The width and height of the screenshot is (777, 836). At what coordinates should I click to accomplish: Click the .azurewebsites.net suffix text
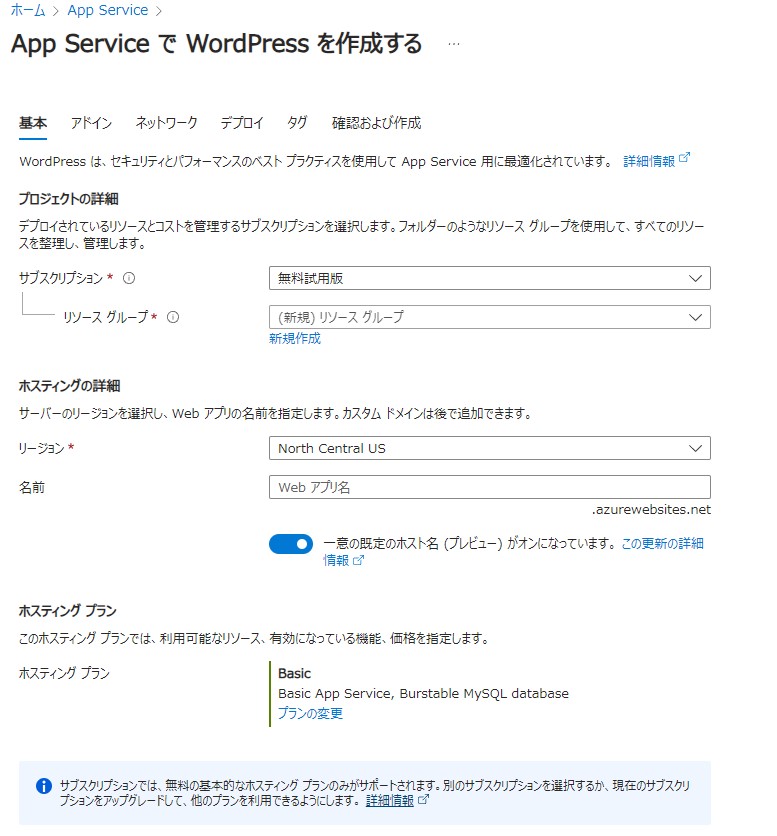(651, 510)
